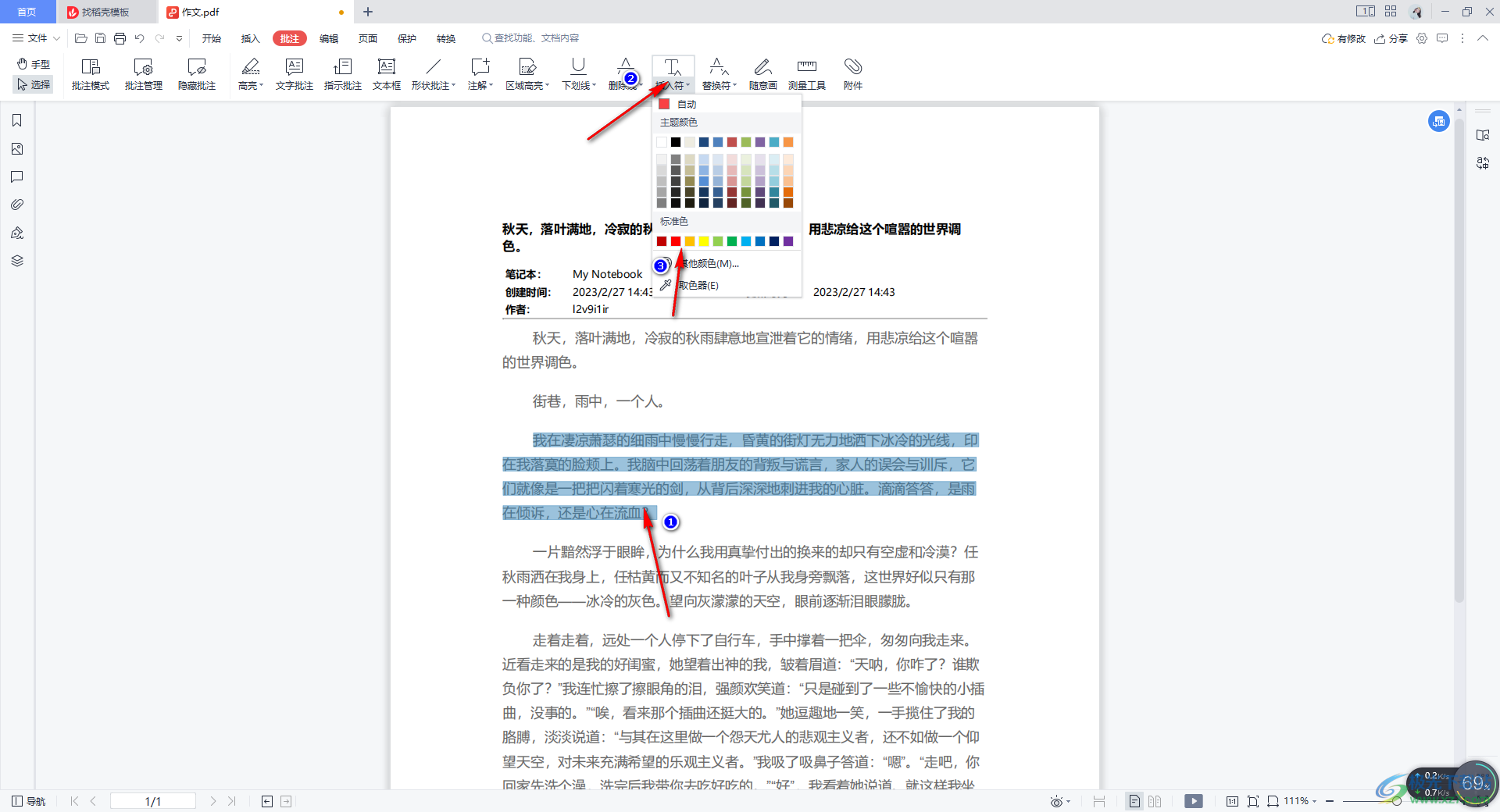This screenshot has height=812, width=1500.
Task: Select the Highlight tool icon (高亮)
Action: (x=250, y=67)
